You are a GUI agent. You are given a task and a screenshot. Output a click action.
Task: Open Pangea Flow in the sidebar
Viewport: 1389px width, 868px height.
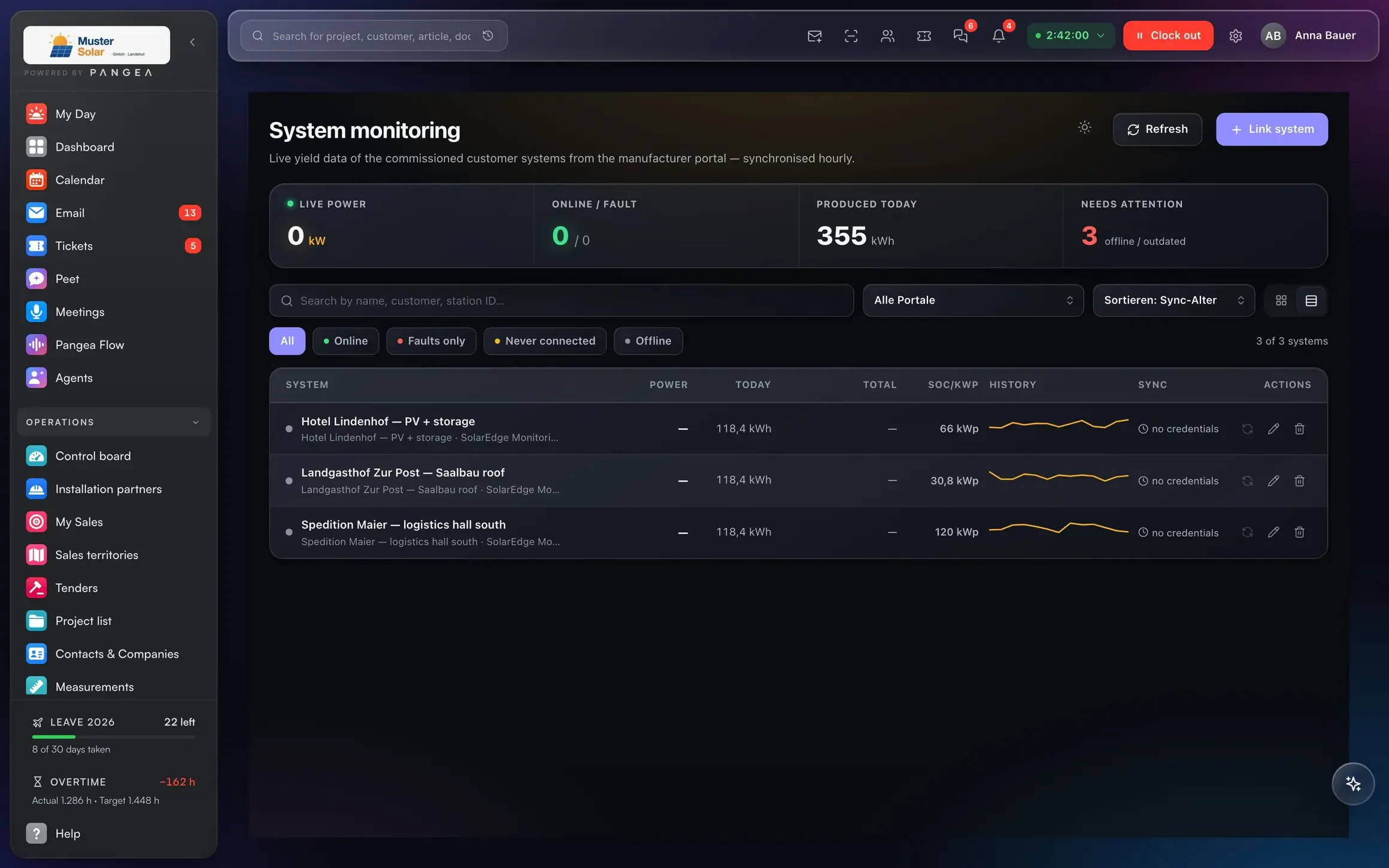(113, 345)
